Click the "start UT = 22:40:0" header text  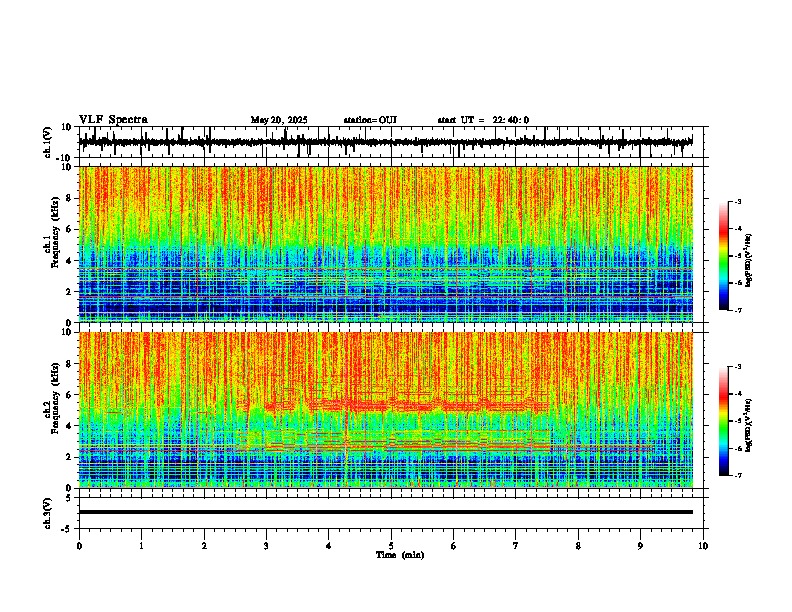pos(483,120)
